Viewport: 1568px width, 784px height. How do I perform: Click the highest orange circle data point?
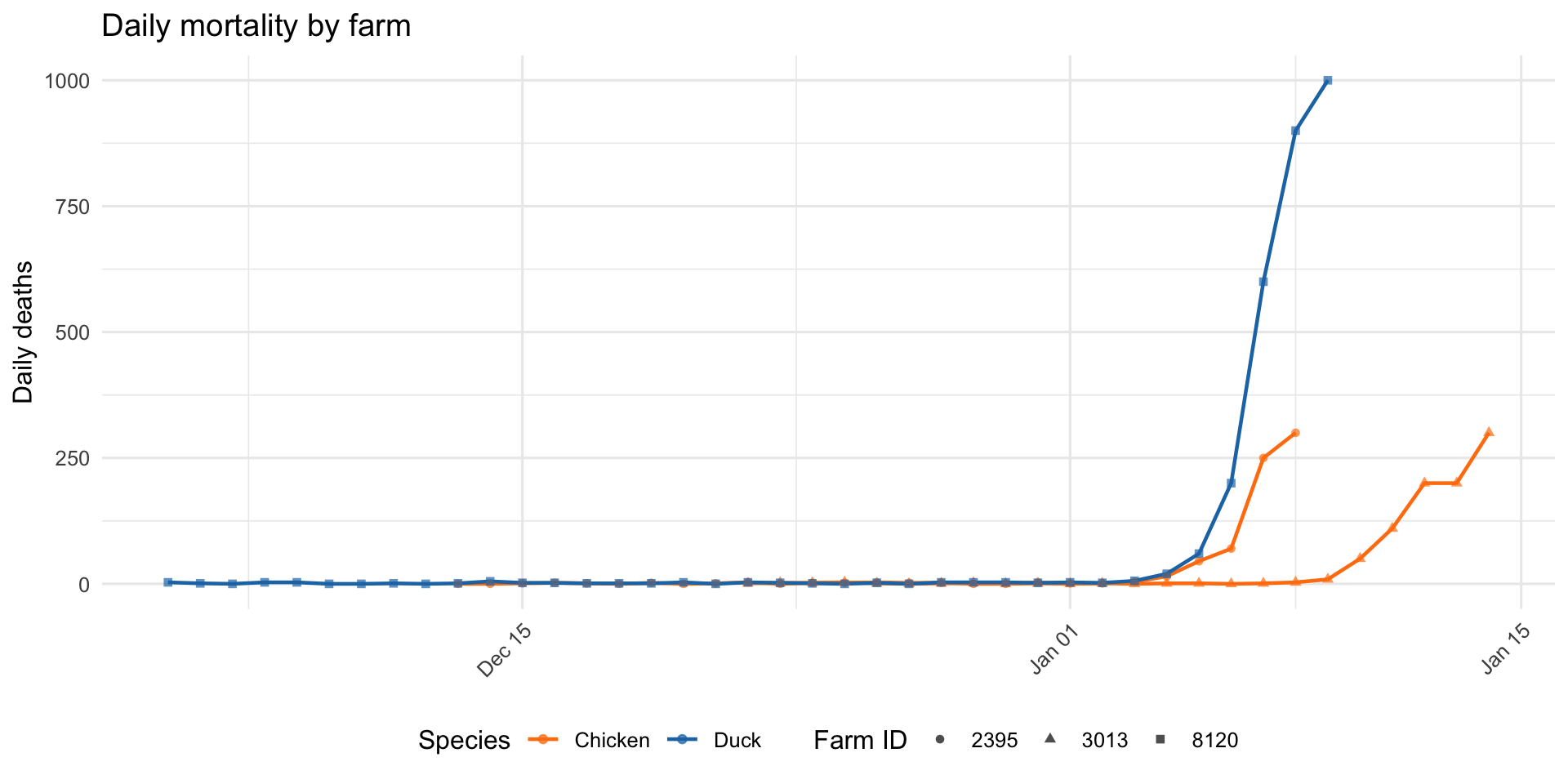[x=1295, y=433]
